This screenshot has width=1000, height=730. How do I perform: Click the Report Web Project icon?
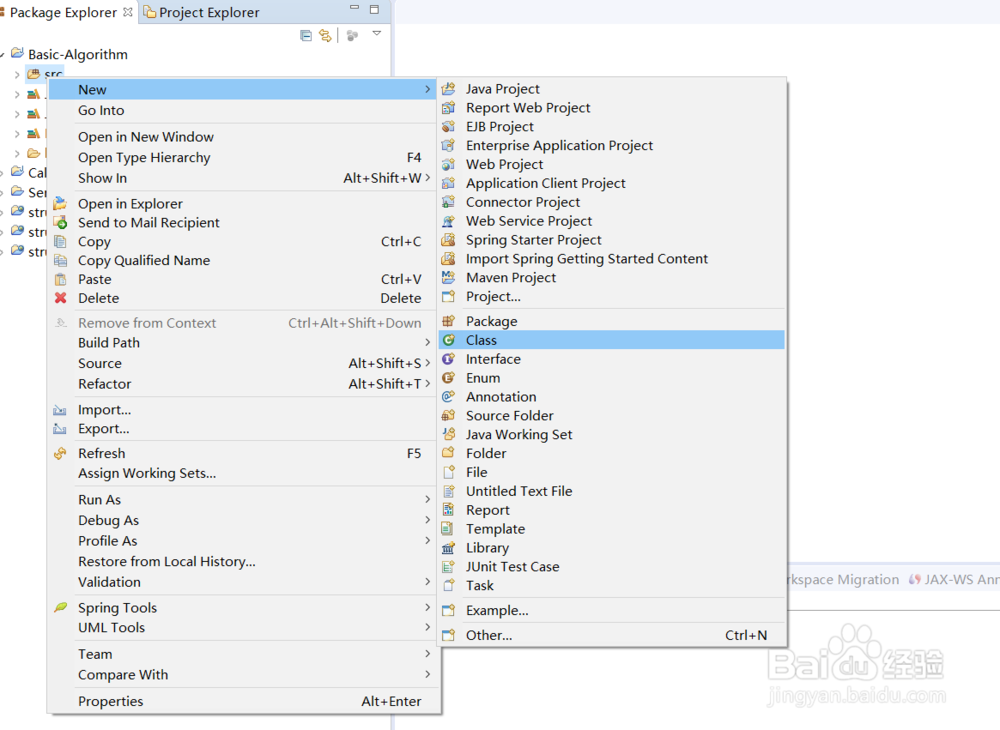click(449, 108)
